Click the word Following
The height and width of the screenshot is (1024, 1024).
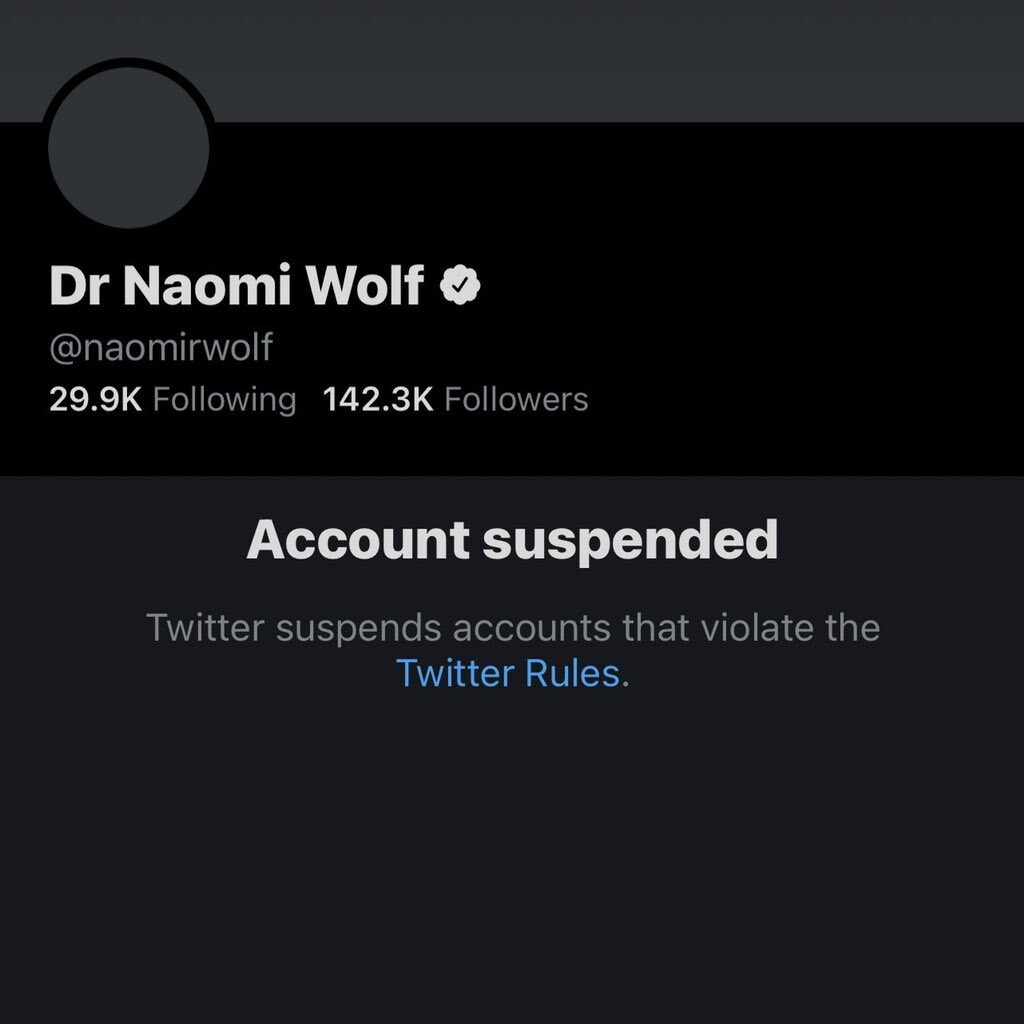224,400
